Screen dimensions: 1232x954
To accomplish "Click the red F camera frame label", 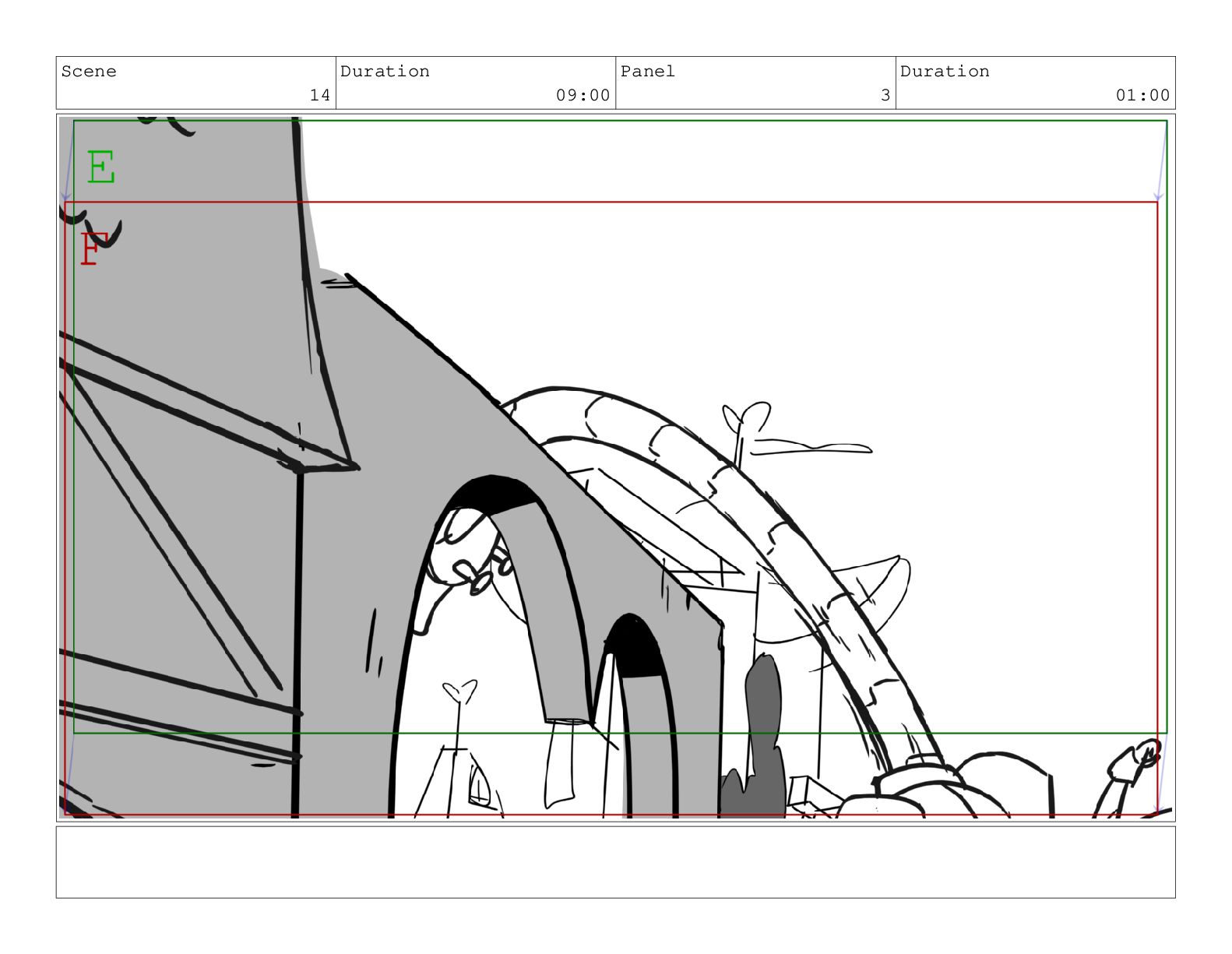I will (90, 249).
